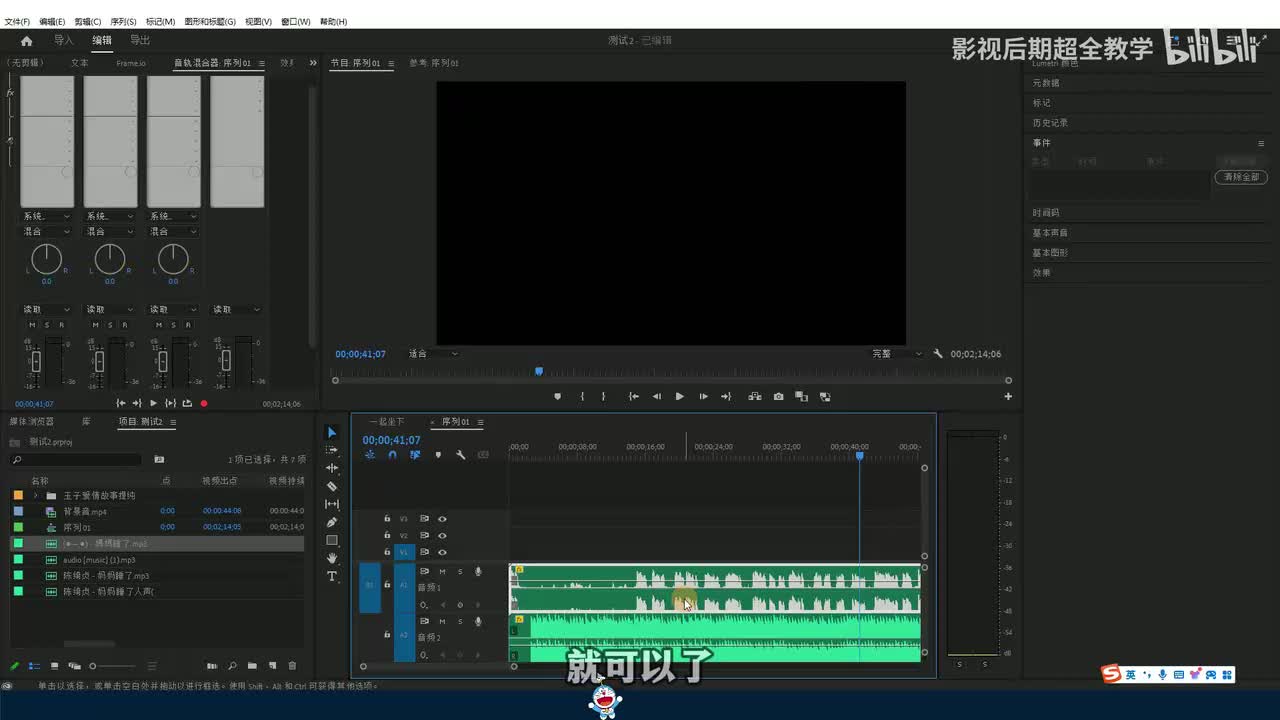Click the New Item icon in Project panel

pyautogui.click(x=272, y=666)
